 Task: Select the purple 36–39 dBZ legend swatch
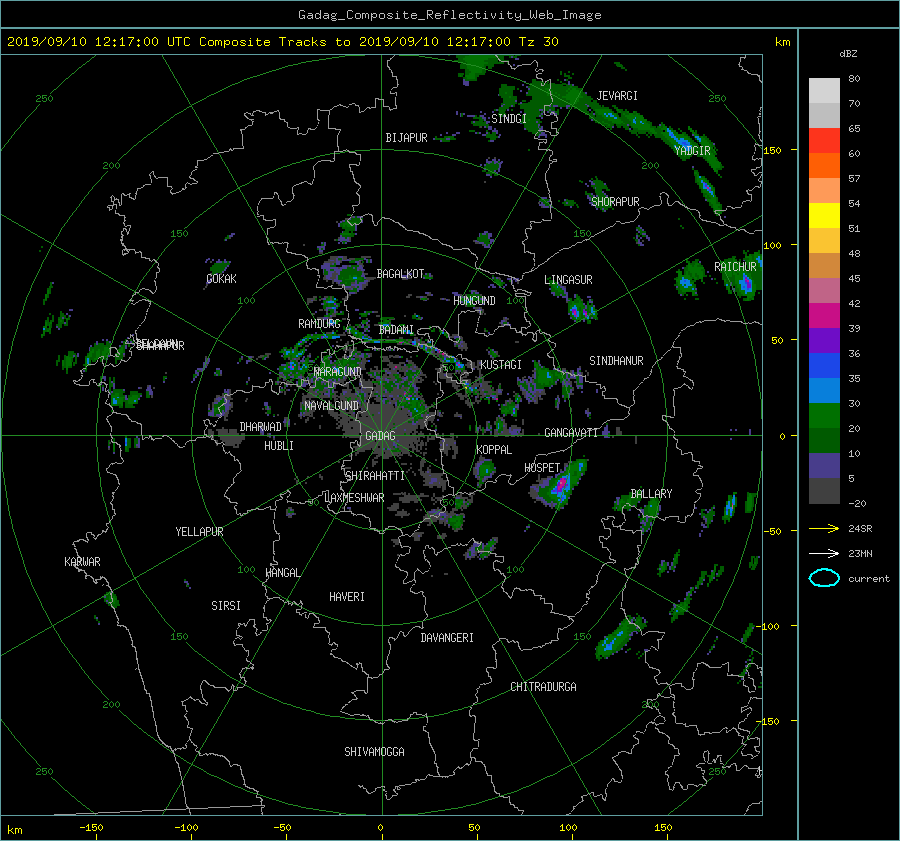point(824,341)
